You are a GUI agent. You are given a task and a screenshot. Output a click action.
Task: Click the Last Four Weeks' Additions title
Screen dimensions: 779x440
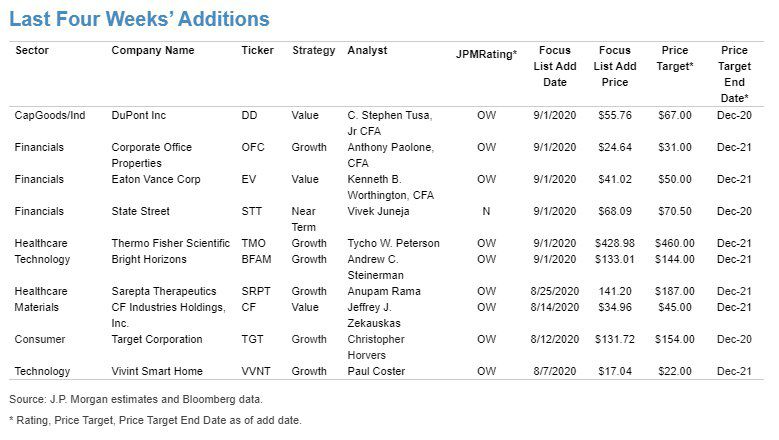coord(140,19)
